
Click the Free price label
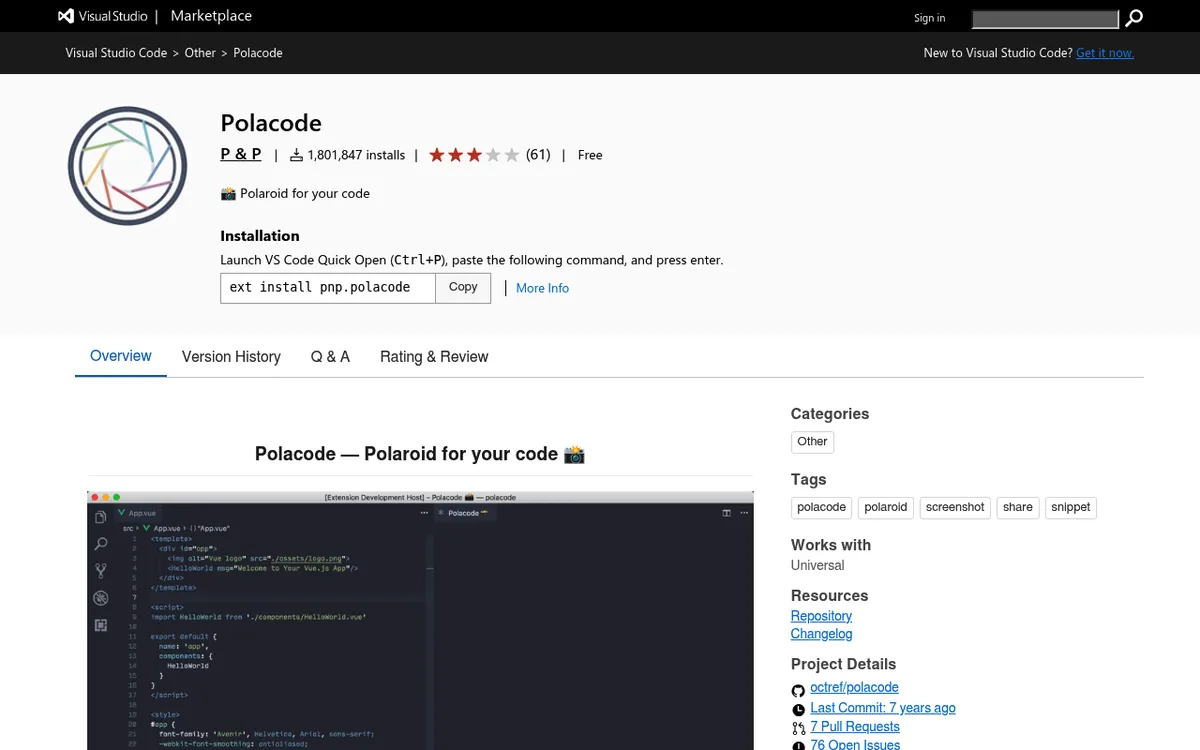590,155
